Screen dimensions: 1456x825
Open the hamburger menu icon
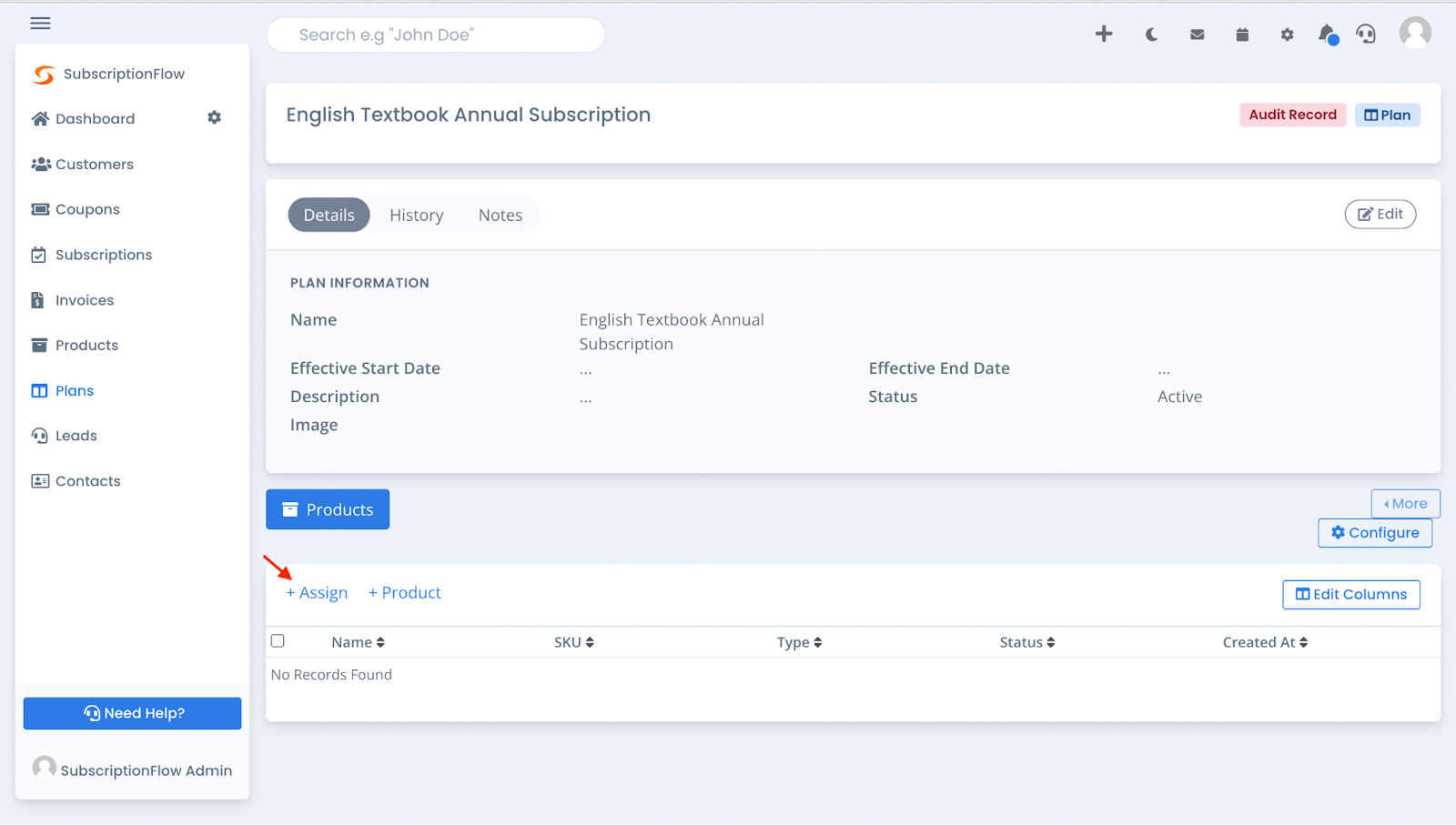pyautogui.click(x=40, y=24)
